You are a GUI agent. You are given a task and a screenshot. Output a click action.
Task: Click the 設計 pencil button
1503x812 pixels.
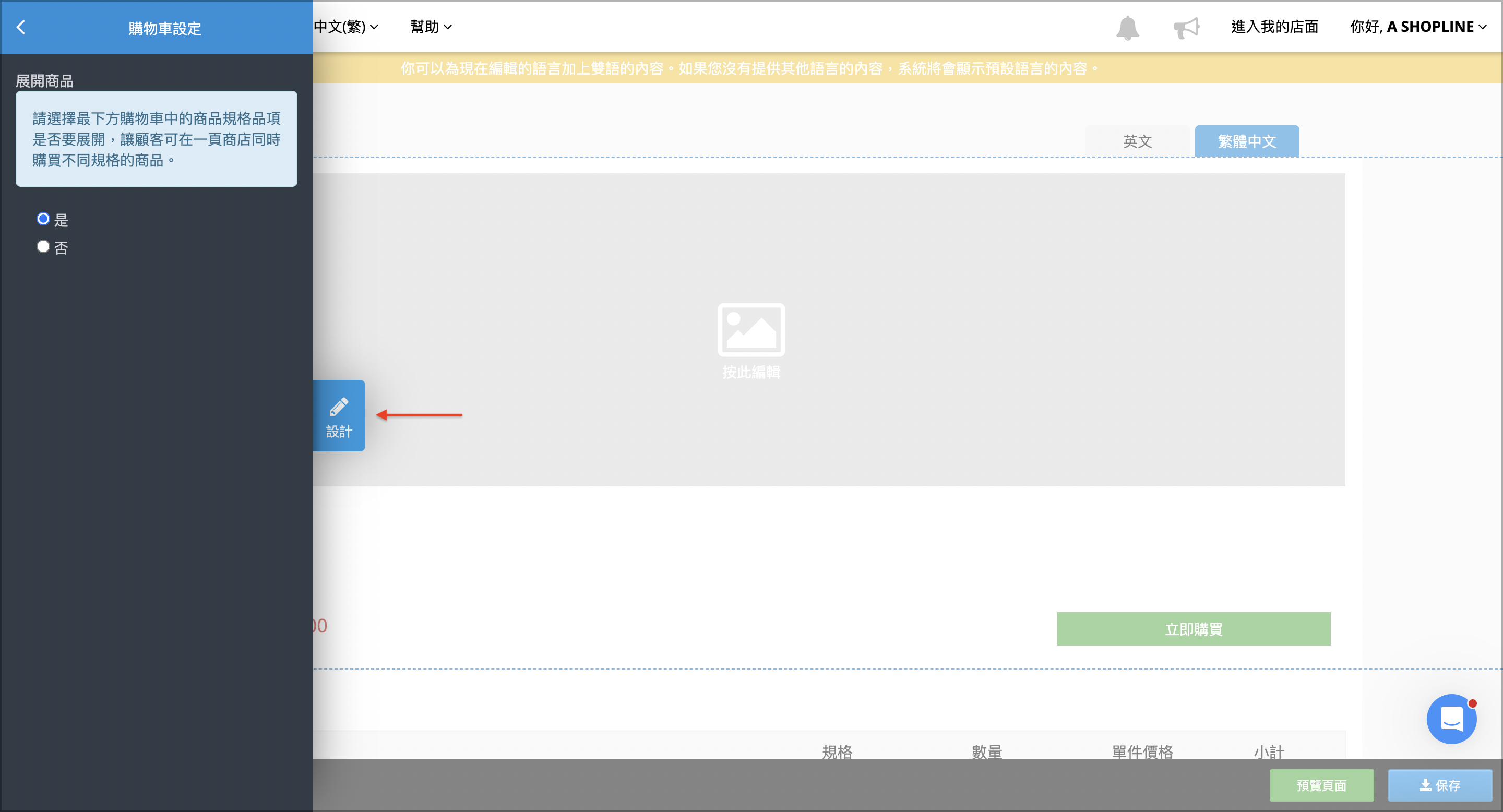339,415
